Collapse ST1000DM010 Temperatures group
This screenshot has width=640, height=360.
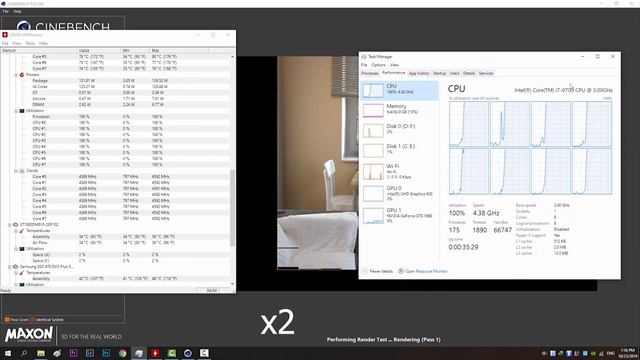pos(16,231)
